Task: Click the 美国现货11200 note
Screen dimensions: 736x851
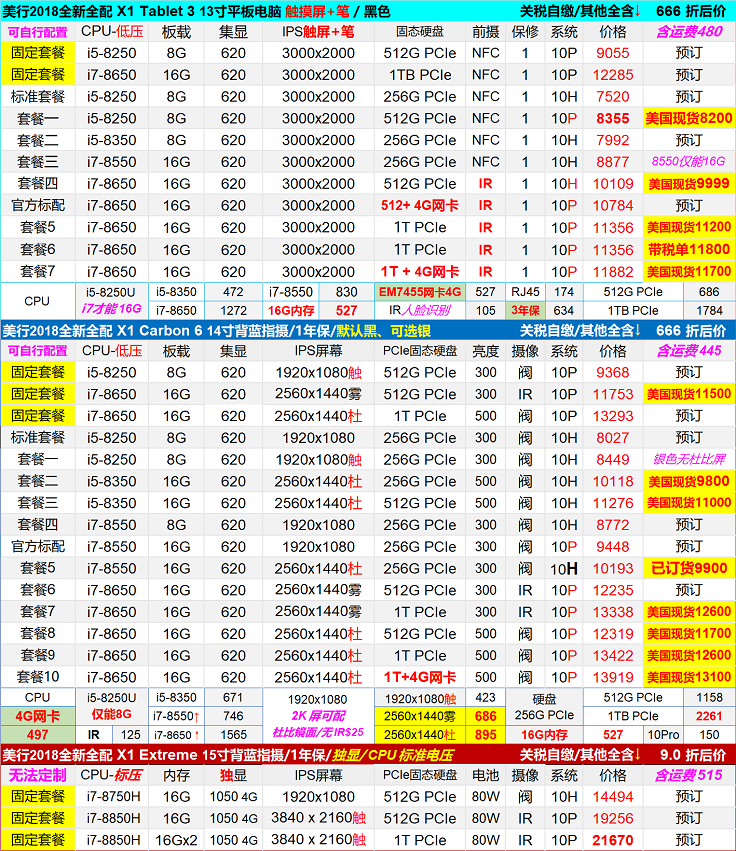Action: point(689,227)
